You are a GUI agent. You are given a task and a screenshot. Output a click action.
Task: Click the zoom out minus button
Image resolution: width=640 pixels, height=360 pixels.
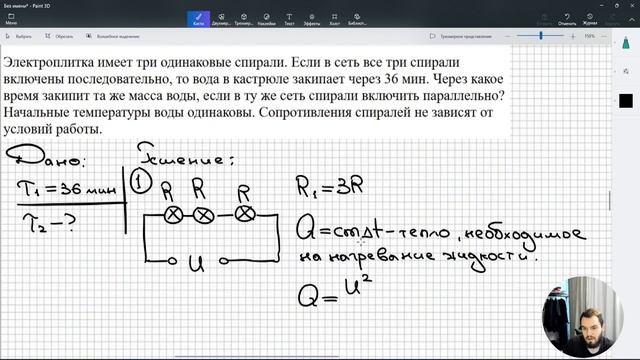click(508, 36)
